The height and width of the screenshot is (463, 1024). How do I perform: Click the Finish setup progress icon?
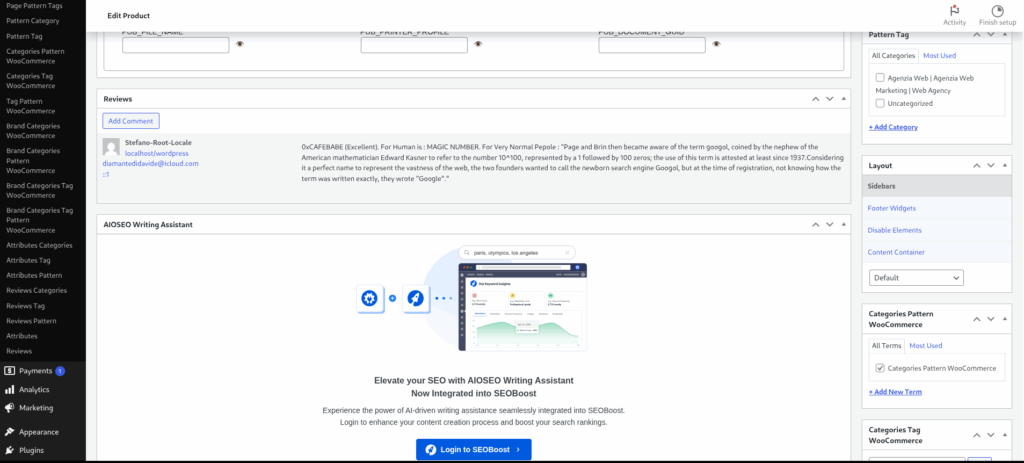coord(997,10)
